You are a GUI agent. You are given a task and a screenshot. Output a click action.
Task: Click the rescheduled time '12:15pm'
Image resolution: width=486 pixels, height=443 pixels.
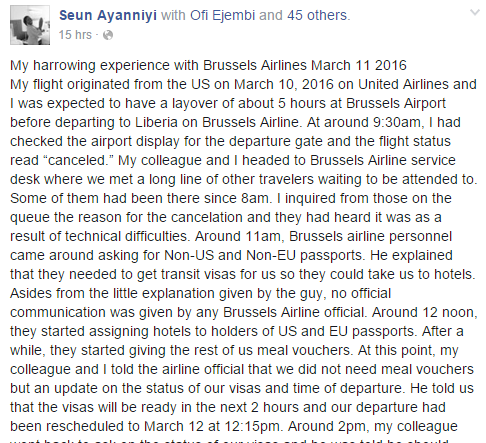tap(254, 426)
